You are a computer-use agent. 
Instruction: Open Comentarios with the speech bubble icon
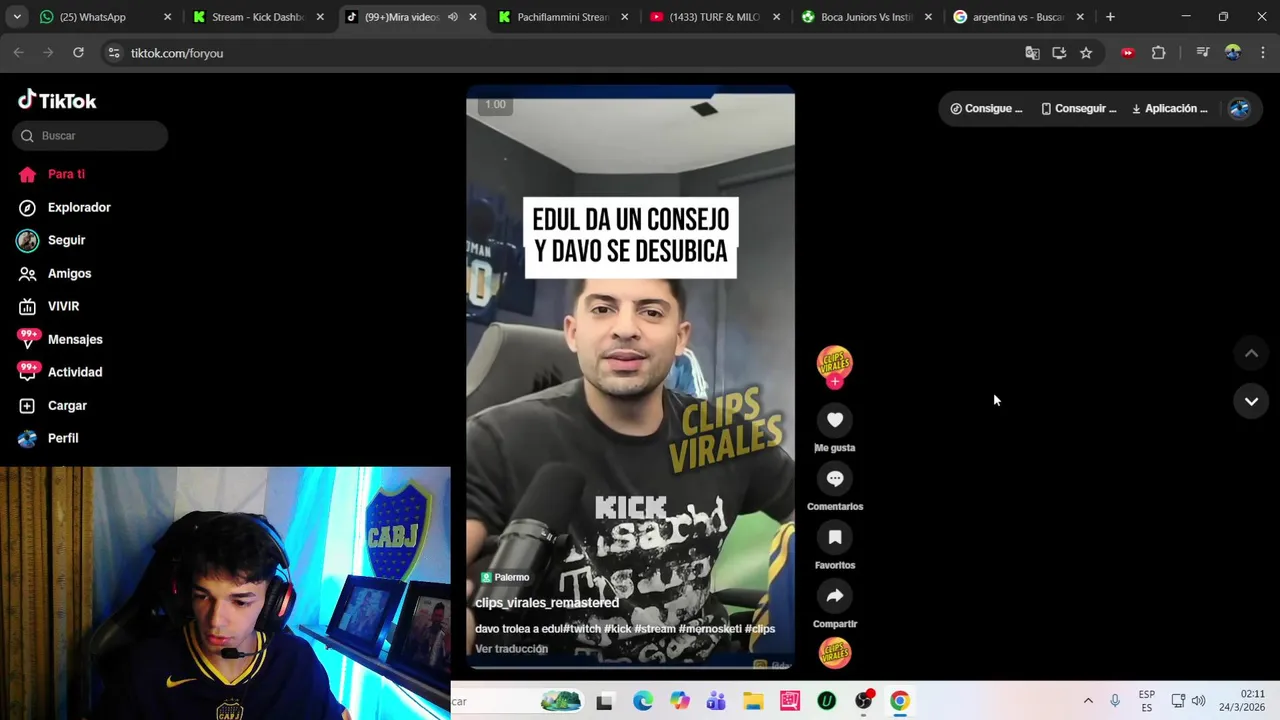[x=835, y=479]
